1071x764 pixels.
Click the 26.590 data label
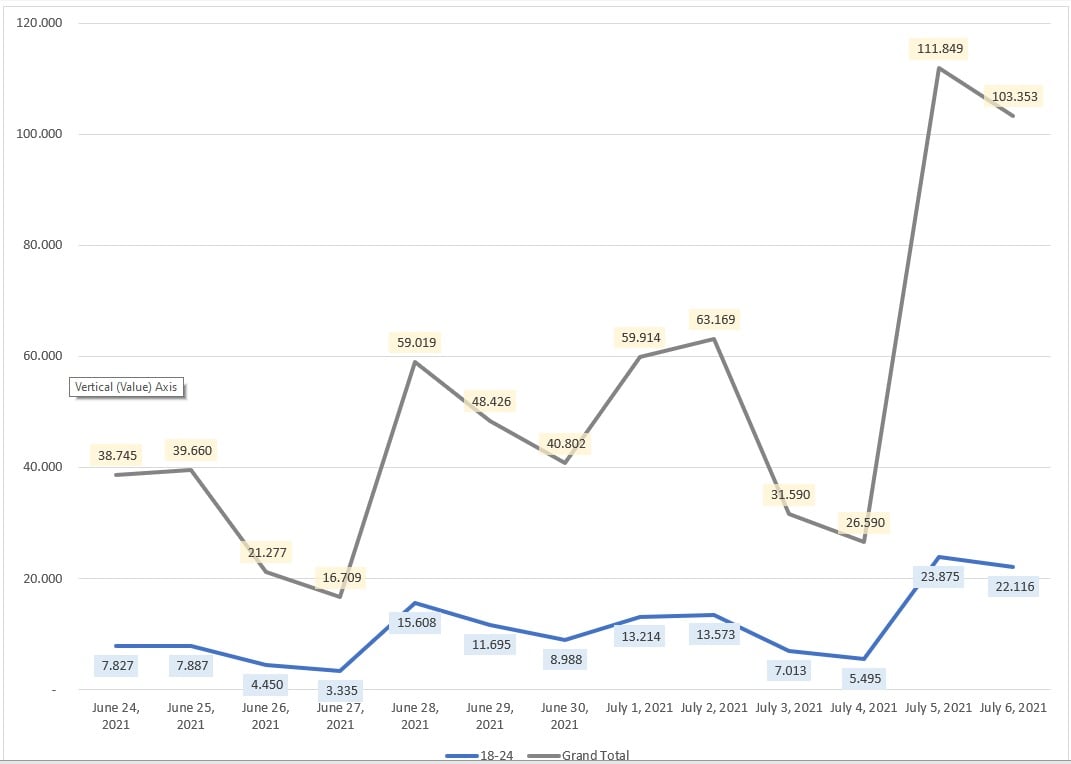click(x=863, y=522)
